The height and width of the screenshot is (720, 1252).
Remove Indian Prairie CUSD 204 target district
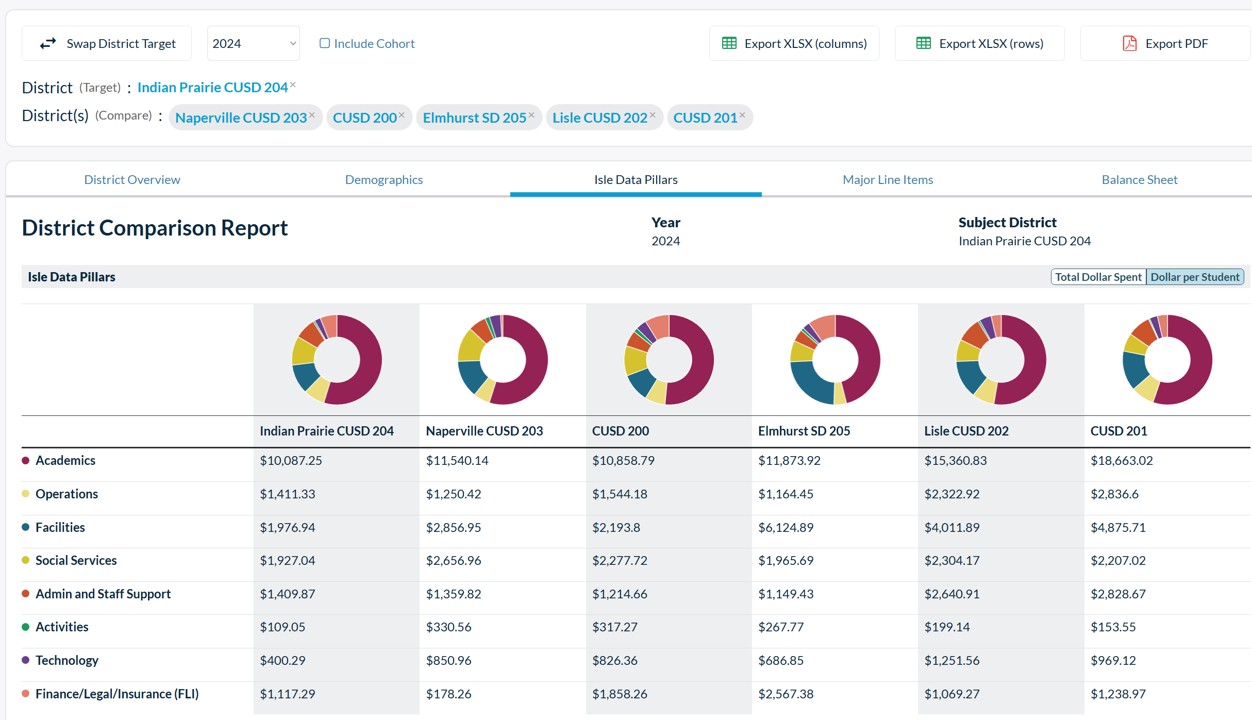point(293,85)
